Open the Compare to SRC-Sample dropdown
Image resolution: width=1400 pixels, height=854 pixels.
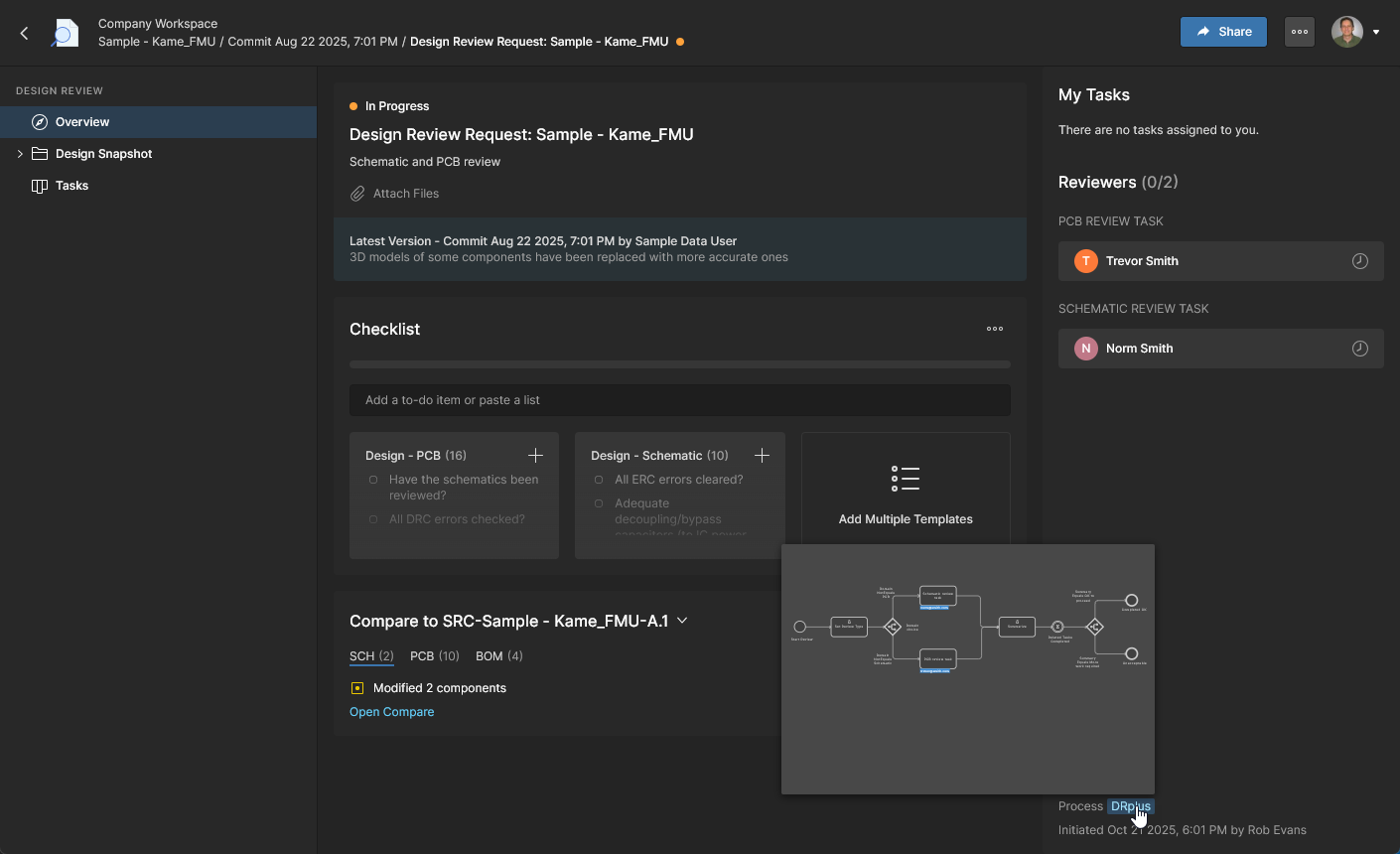[x=682, y=621]
